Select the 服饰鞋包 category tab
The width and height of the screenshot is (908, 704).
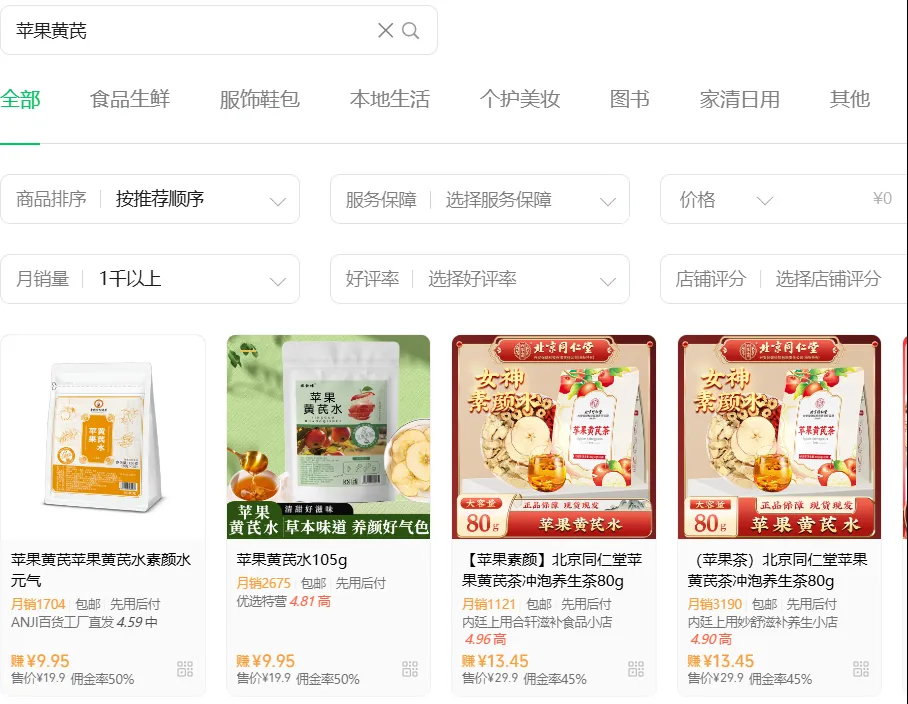[x=259, y=99]
